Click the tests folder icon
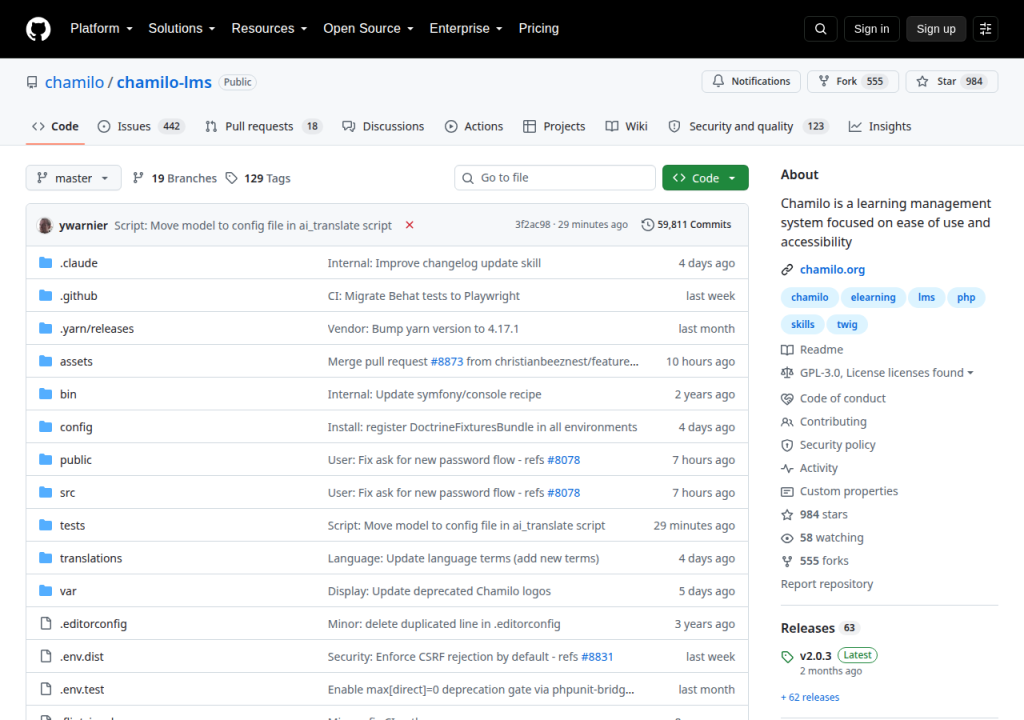This screenshot has height=720, width=1024. (45, 525)
